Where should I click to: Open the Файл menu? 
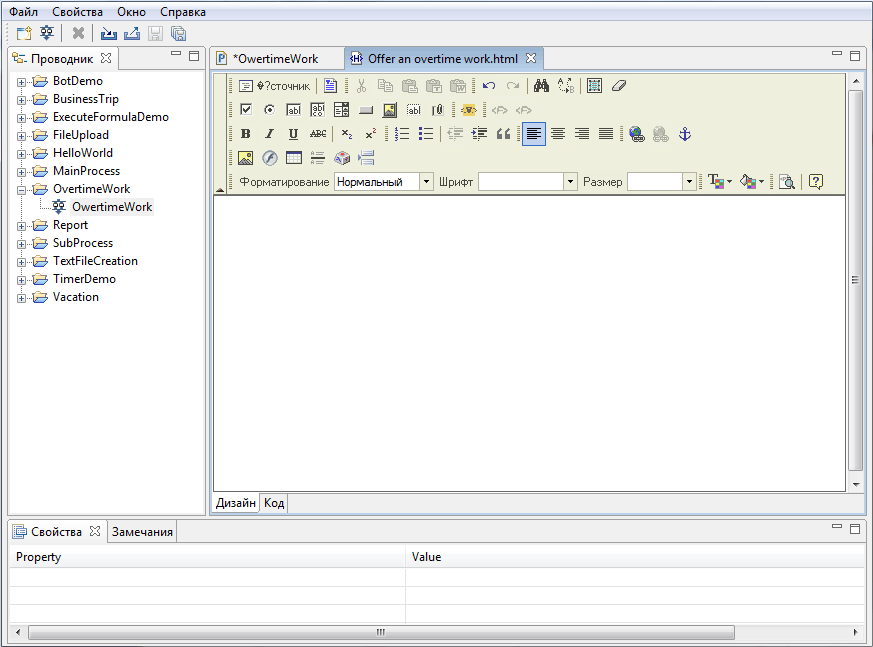[21, 11]
